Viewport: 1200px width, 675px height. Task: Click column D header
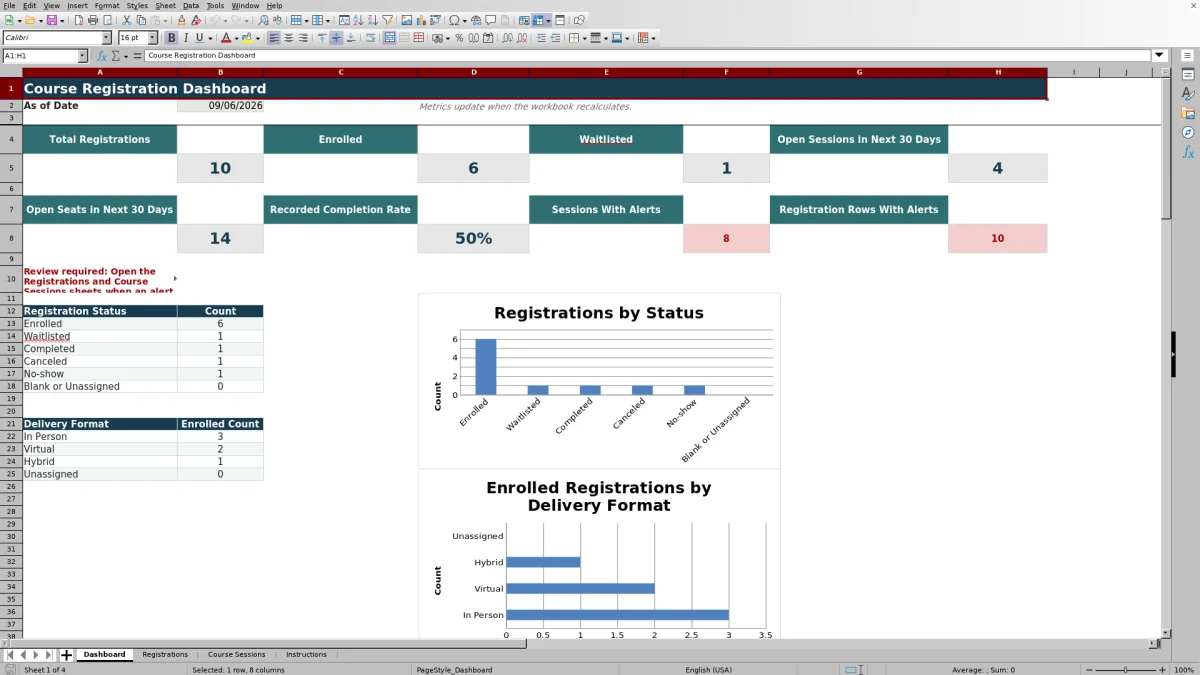(473, 72)
